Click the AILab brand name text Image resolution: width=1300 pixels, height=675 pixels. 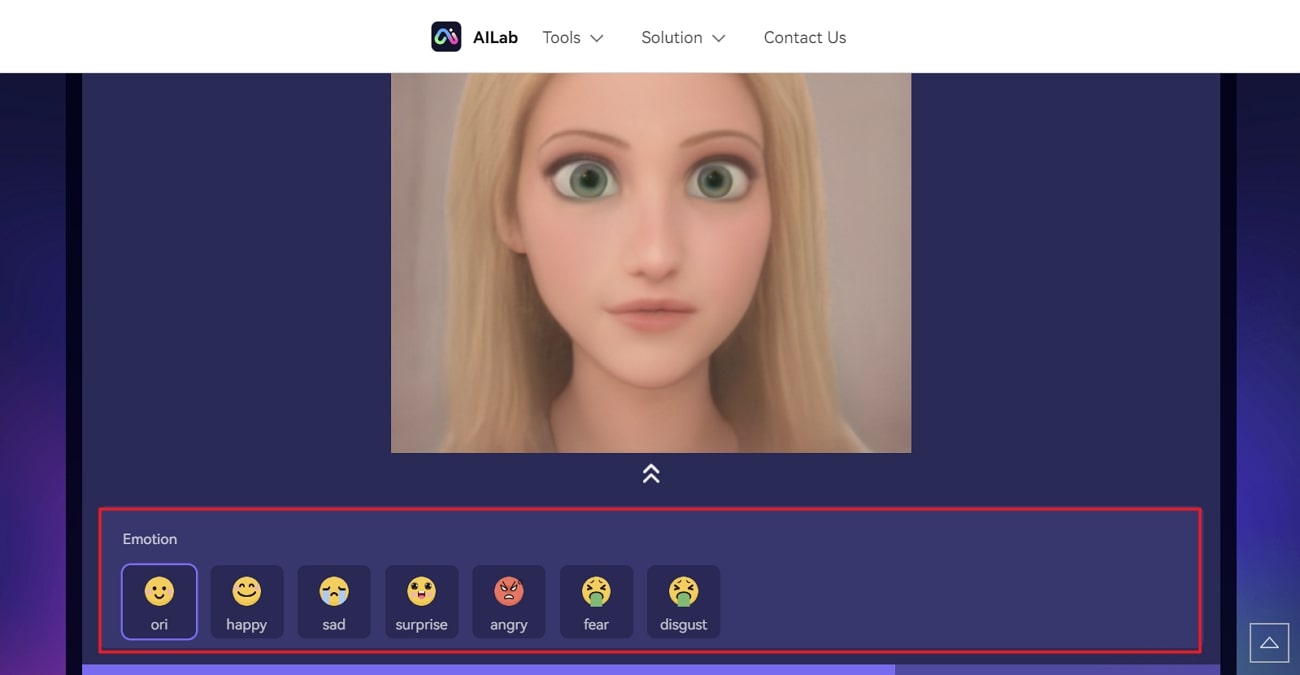pyautogui.click(x=495, y=38)
